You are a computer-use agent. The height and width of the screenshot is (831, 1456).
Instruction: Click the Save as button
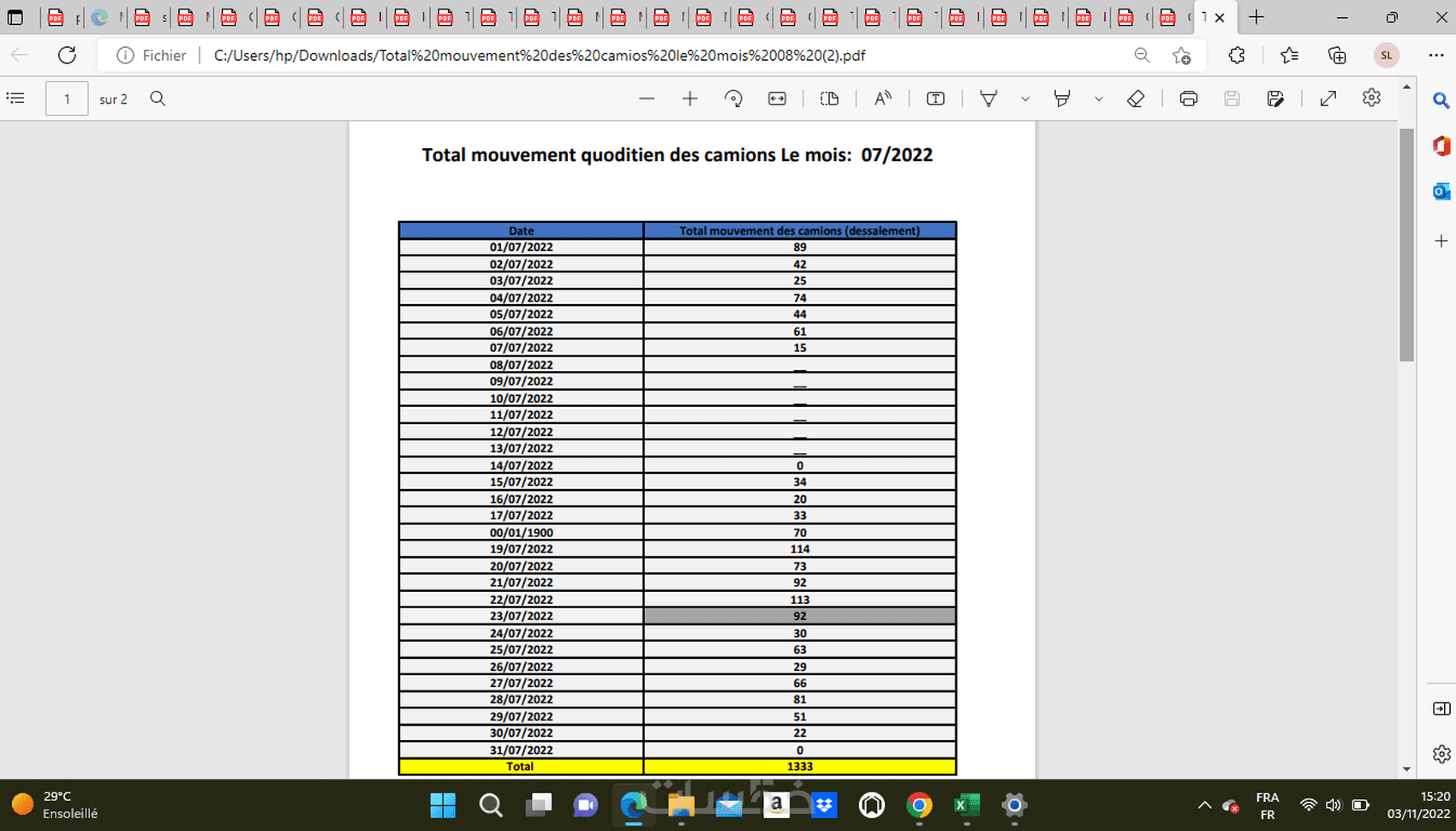pos(1275,99)
